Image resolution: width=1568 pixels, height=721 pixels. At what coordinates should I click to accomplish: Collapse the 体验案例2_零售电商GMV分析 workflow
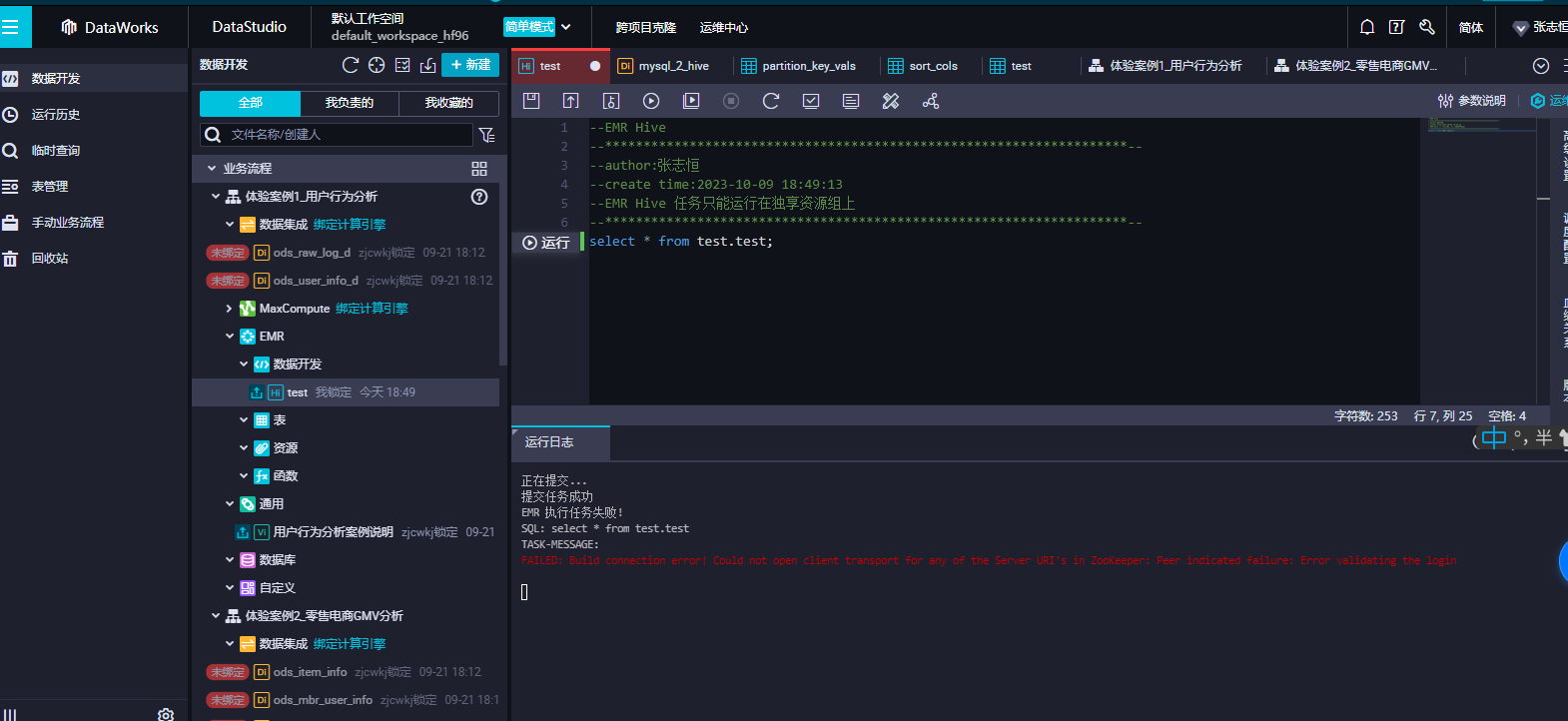coord(216,616)
